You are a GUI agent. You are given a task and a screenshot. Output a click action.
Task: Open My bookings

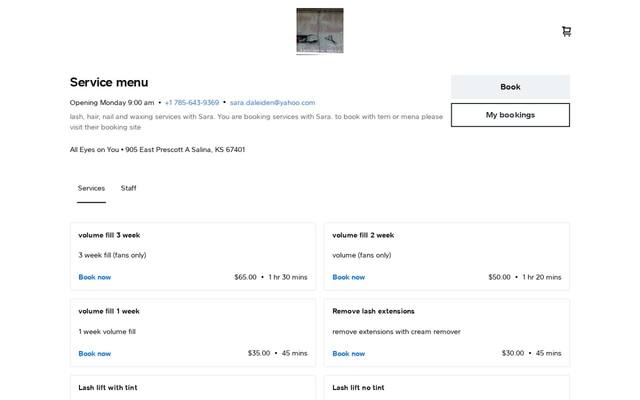point(510,115)
